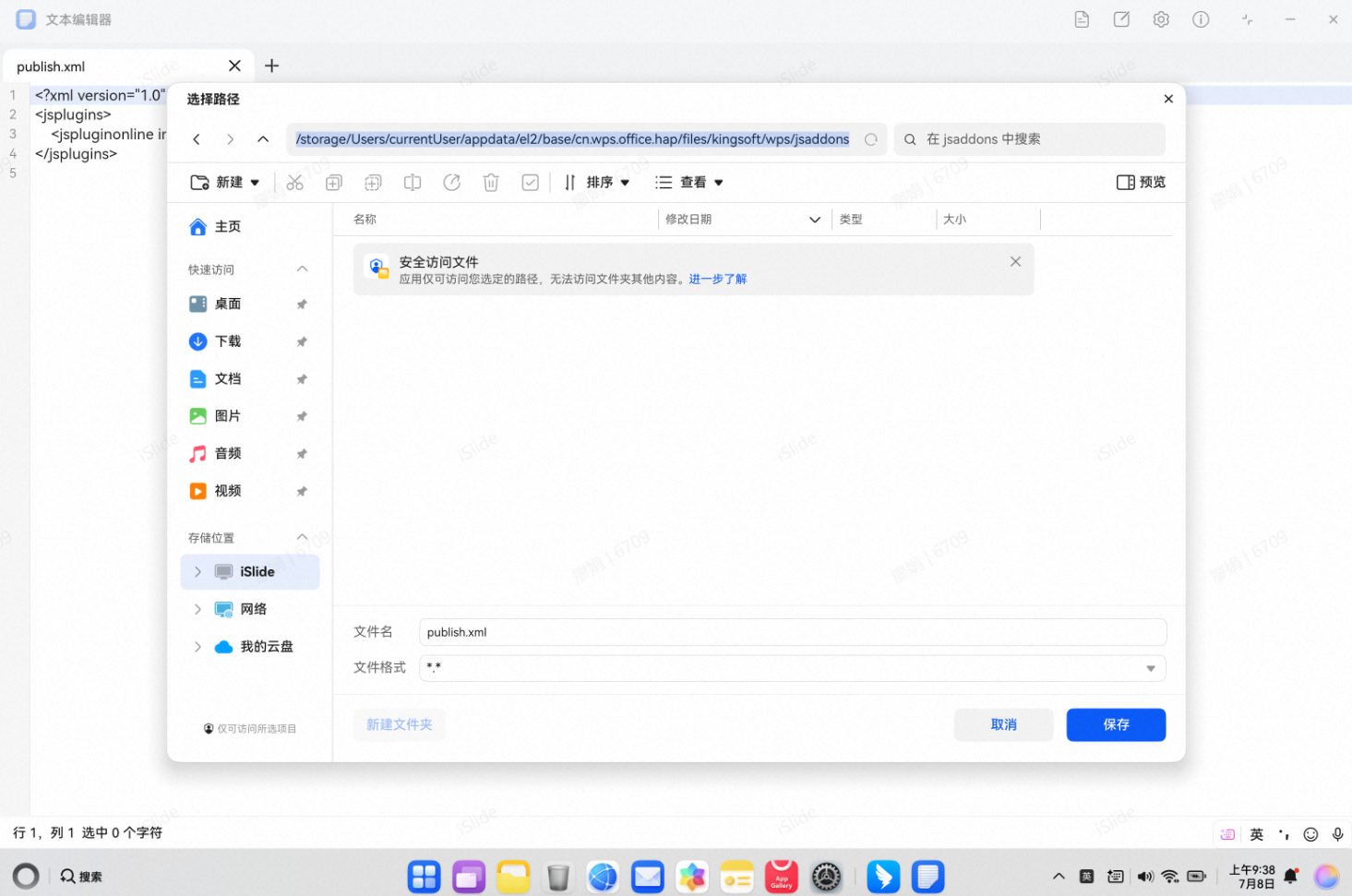Open text editor settings gear icon
Image resolution: width=1352 pixels, height=896 pixels.
pos(1161,19)
